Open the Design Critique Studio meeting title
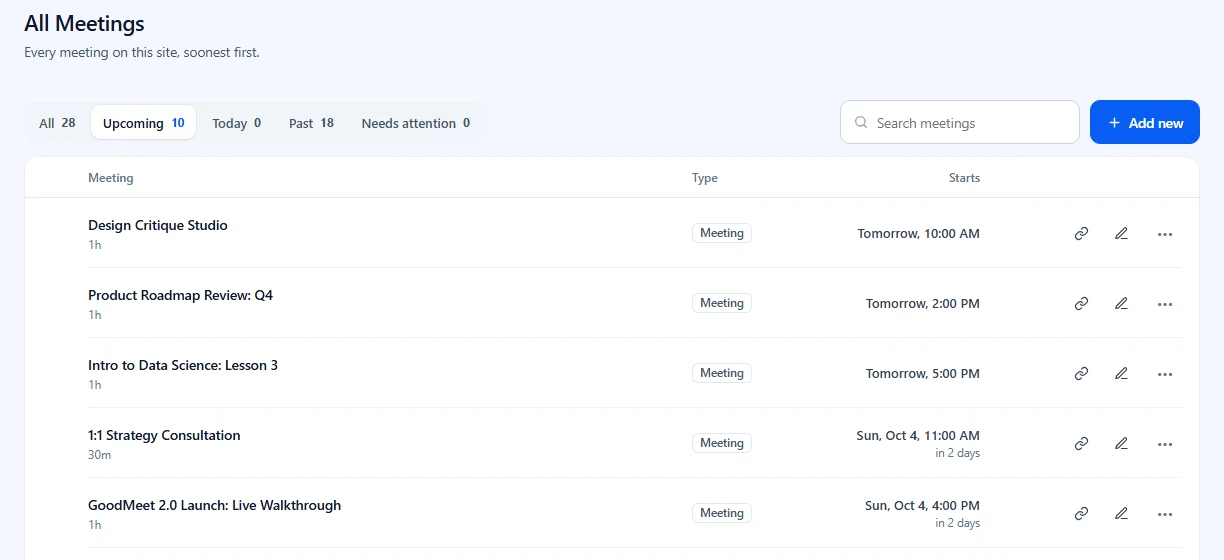 click(158, 226)
